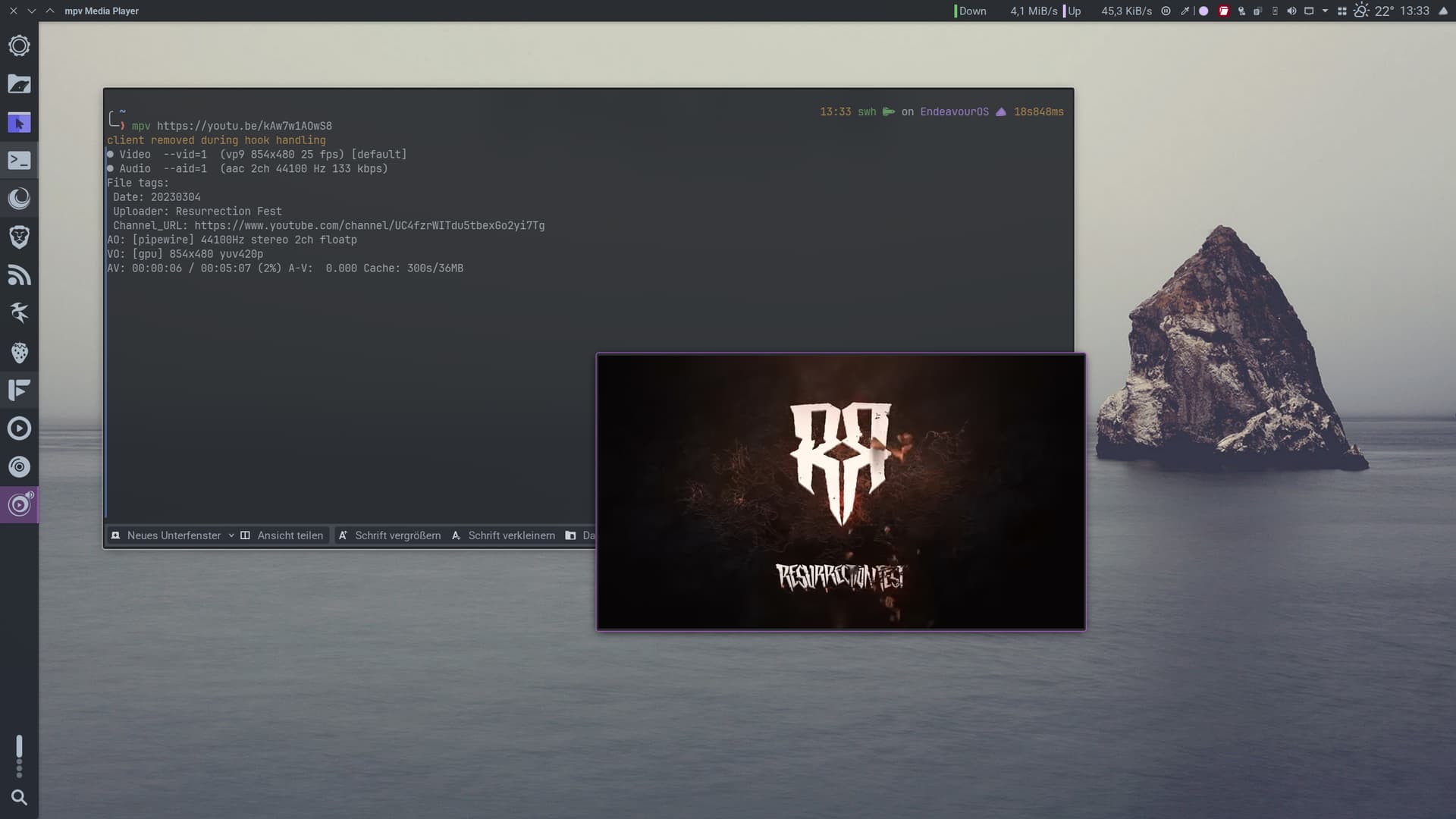1456x819 pixels.
Task: Click the color picker pipette tray icon
Action: click(1185, 11)
